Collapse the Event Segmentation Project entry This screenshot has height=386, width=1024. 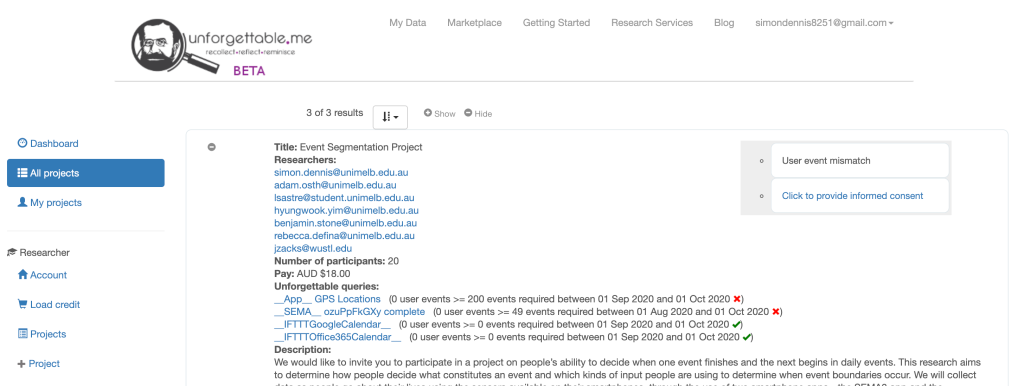point(212,147)
